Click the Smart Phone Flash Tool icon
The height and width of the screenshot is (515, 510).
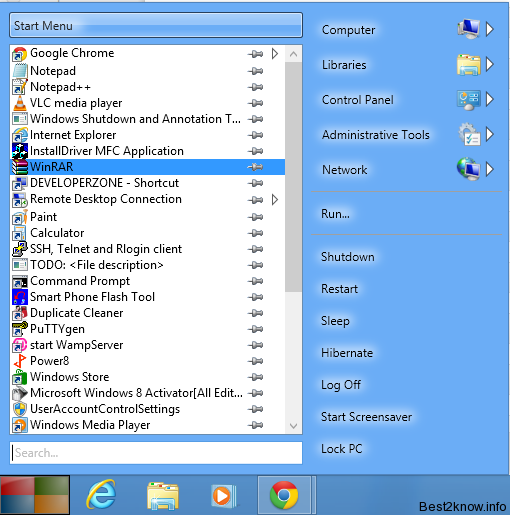(20, 297)
